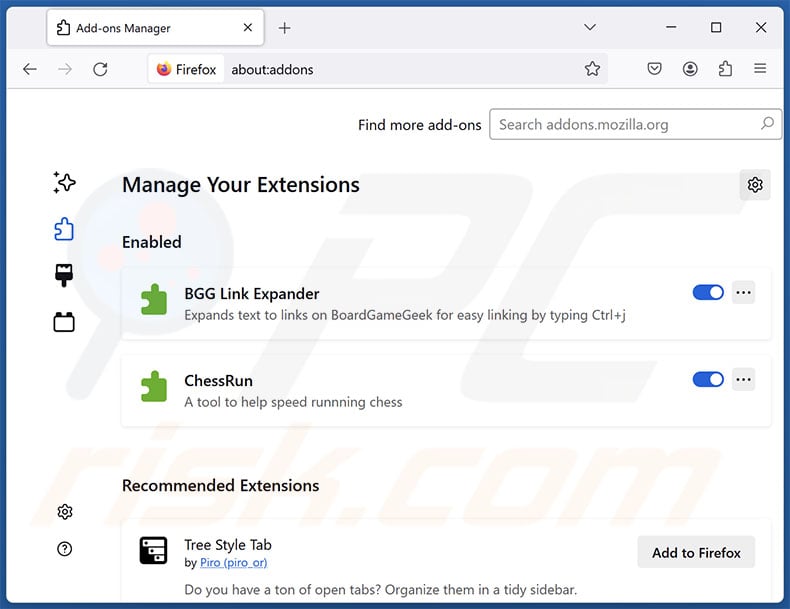Select the Add-ons Manager tab
Screen dimensions: 790x609
(x=155, y=28)
